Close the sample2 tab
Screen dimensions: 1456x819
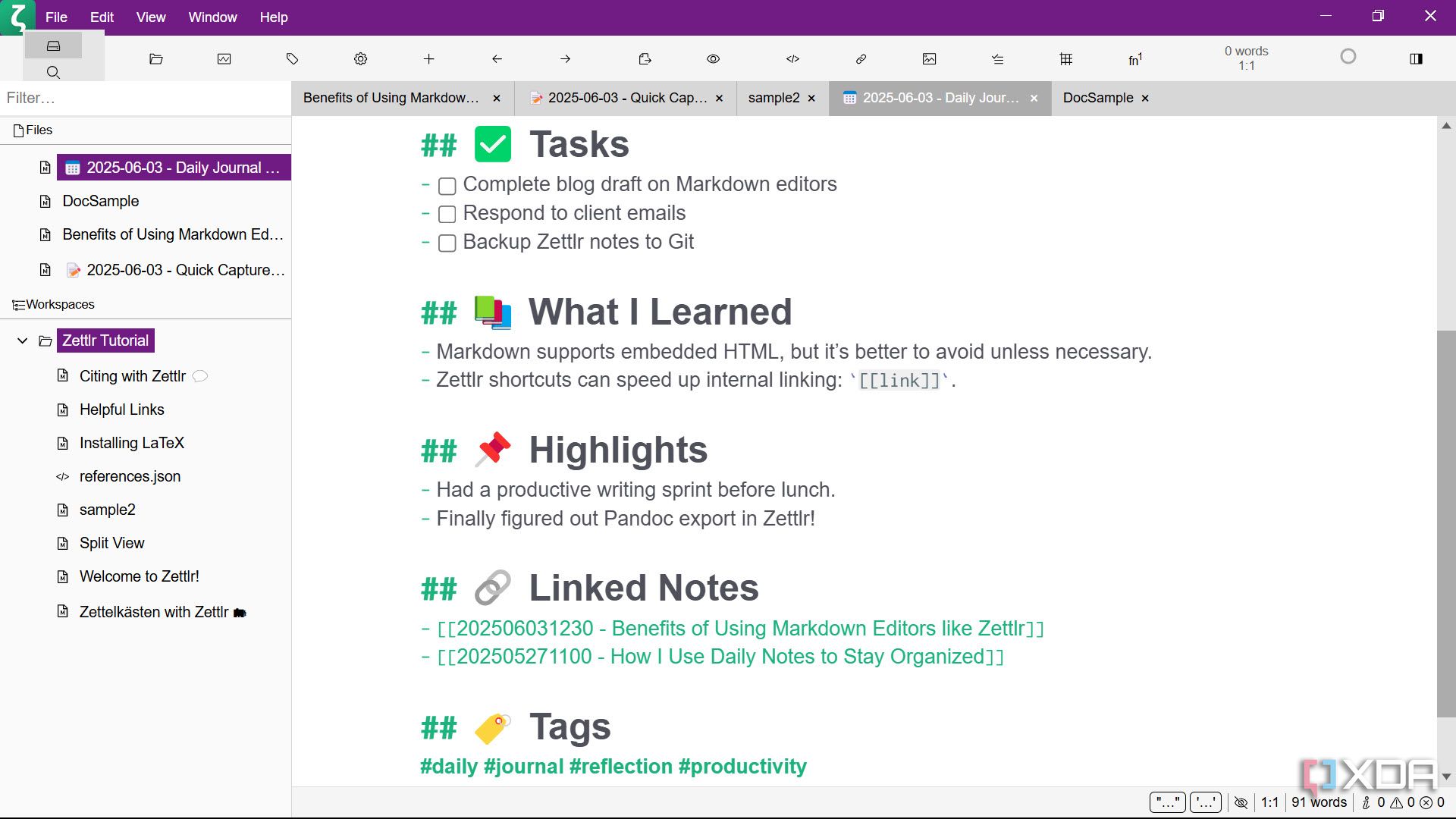pos(811,99)
